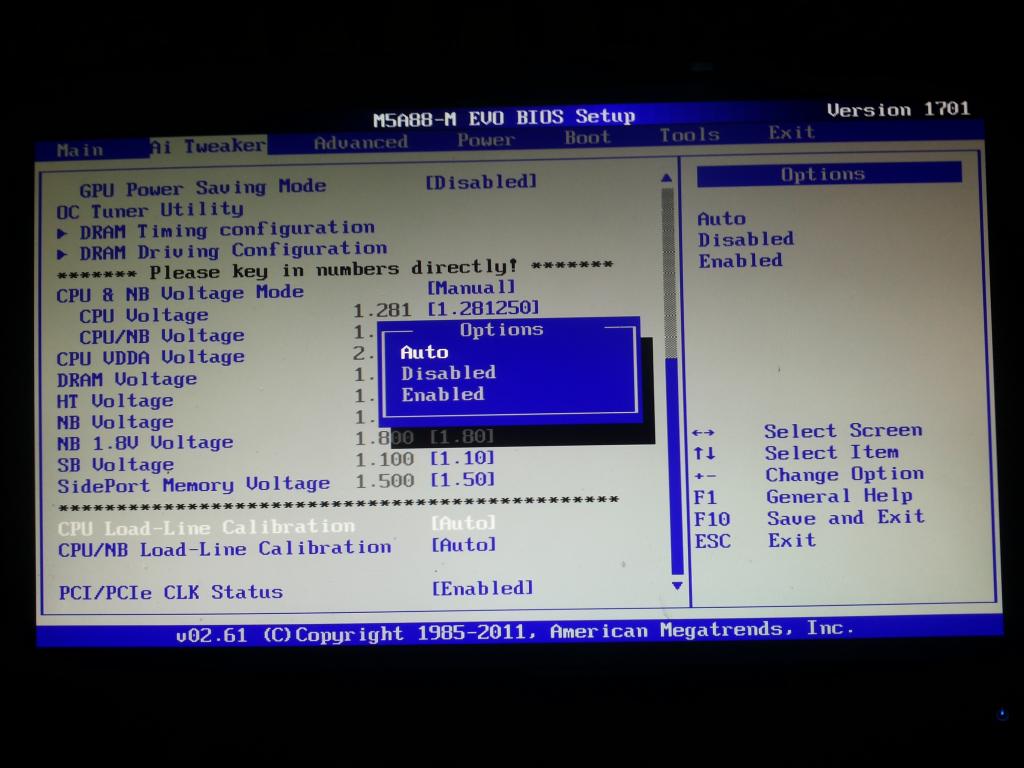Viewport: 1024px width, 768px height.
Task: Click Enabled in the right help panel
Action: click(741, 261)
